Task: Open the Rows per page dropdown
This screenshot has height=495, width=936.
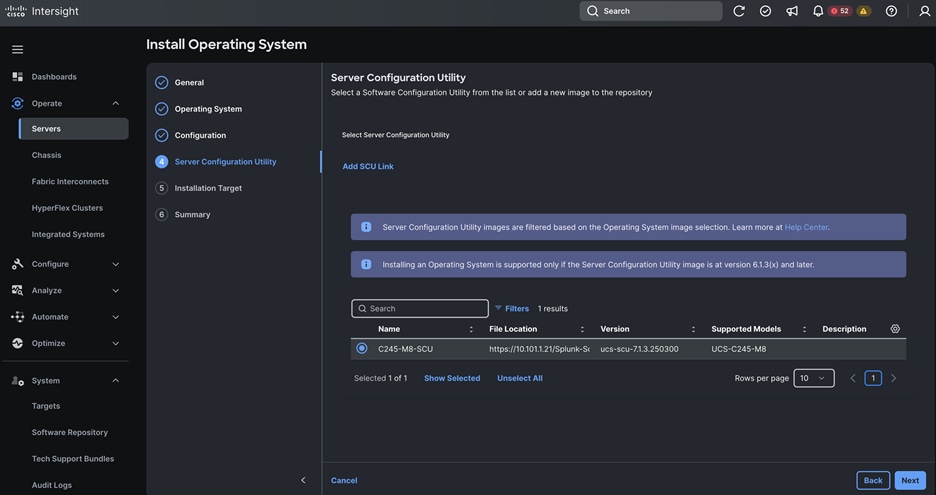Action: [814, 378]
